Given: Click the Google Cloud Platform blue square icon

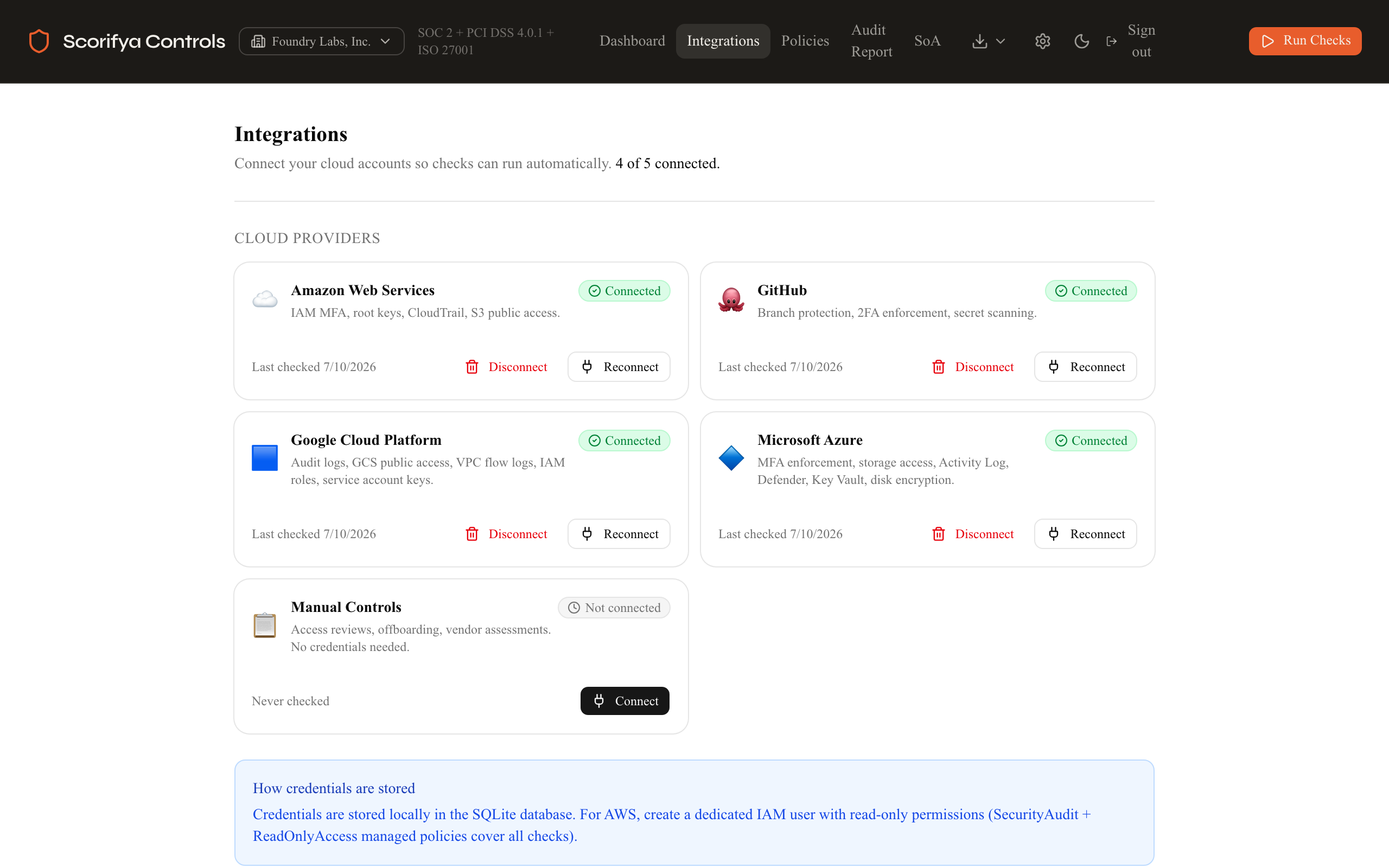Looking at the screenshot, I should pyautogui.click(x=265, y=458).
